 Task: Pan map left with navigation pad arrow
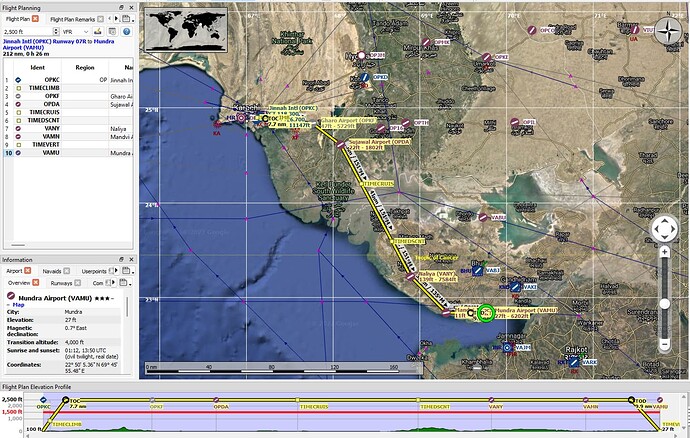coord(656,229)
